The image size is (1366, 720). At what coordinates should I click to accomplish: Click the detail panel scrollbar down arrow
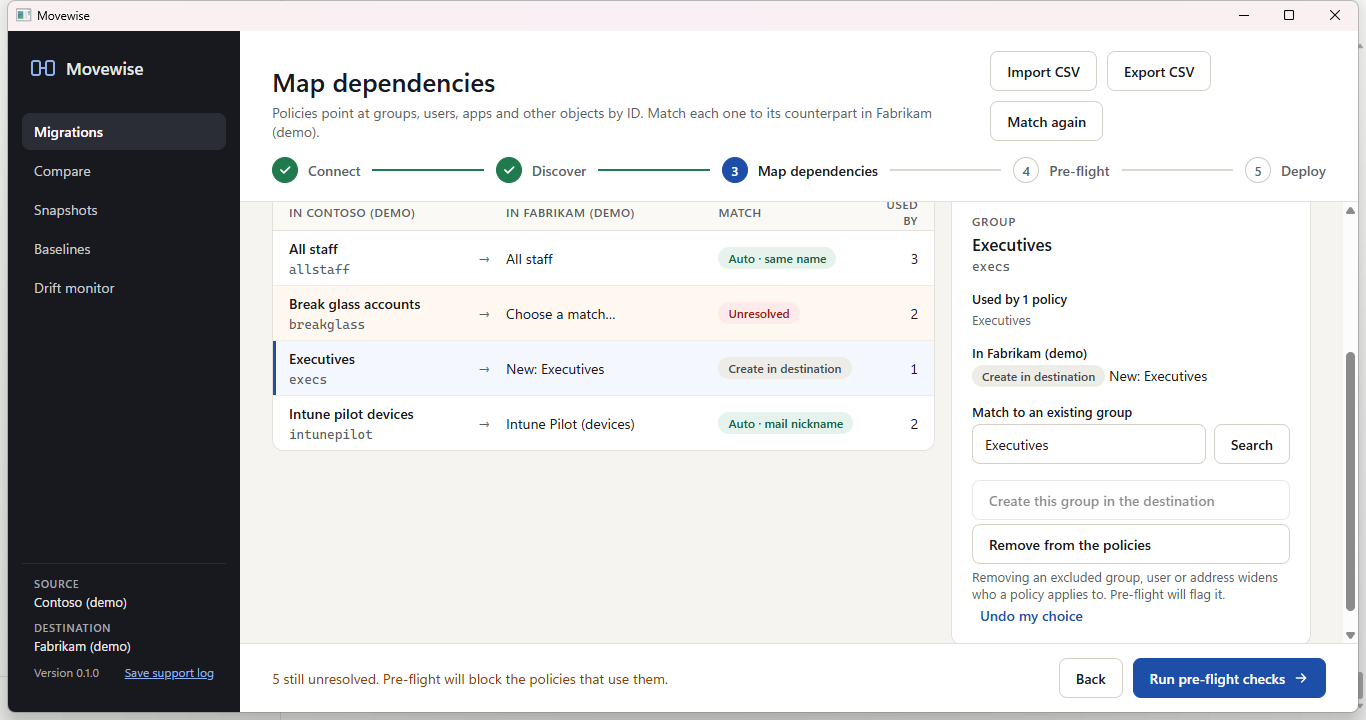coord(1350,635)
